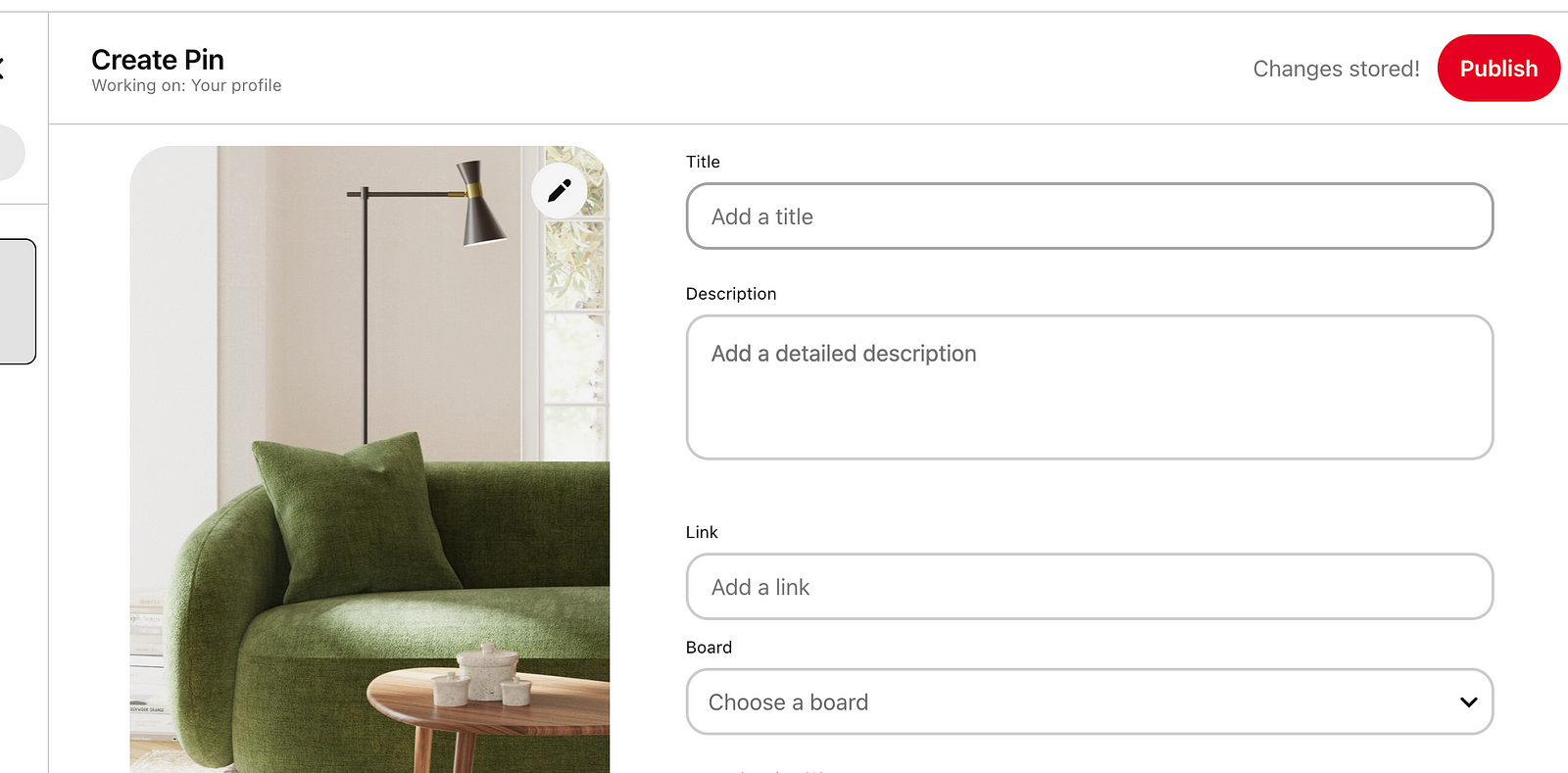
Task: Click the 'Link' field label
Action: tap(702, 532)
